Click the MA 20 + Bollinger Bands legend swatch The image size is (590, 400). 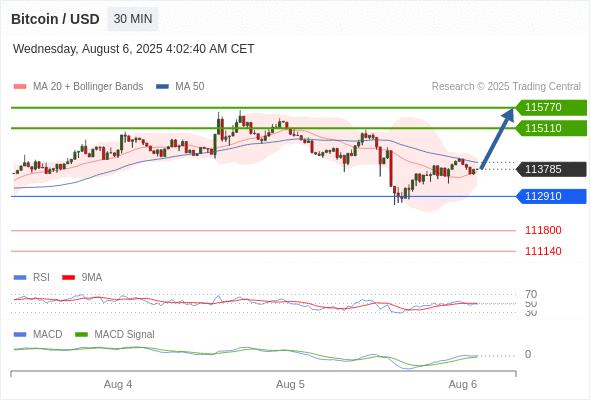20,87
